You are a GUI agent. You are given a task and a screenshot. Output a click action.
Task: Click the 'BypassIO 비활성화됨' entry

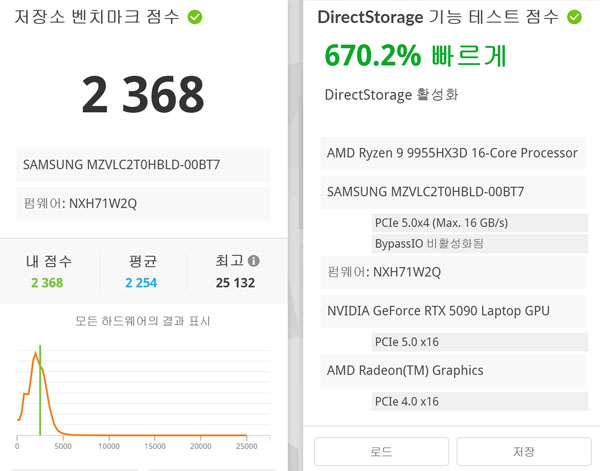coord(480,244)
